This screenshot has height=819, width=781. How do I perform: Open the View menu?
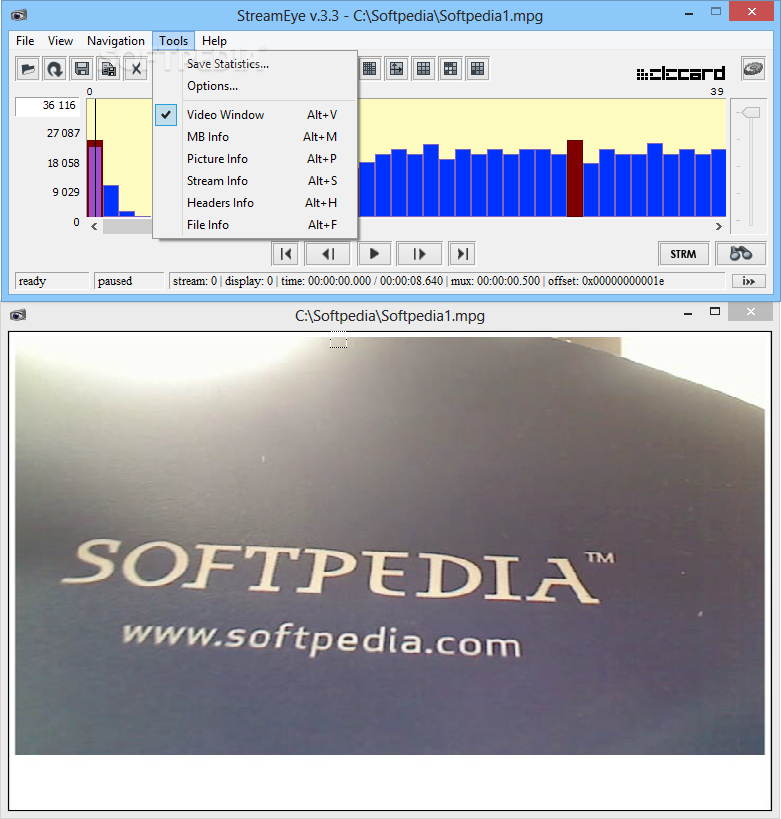point(60,41)
